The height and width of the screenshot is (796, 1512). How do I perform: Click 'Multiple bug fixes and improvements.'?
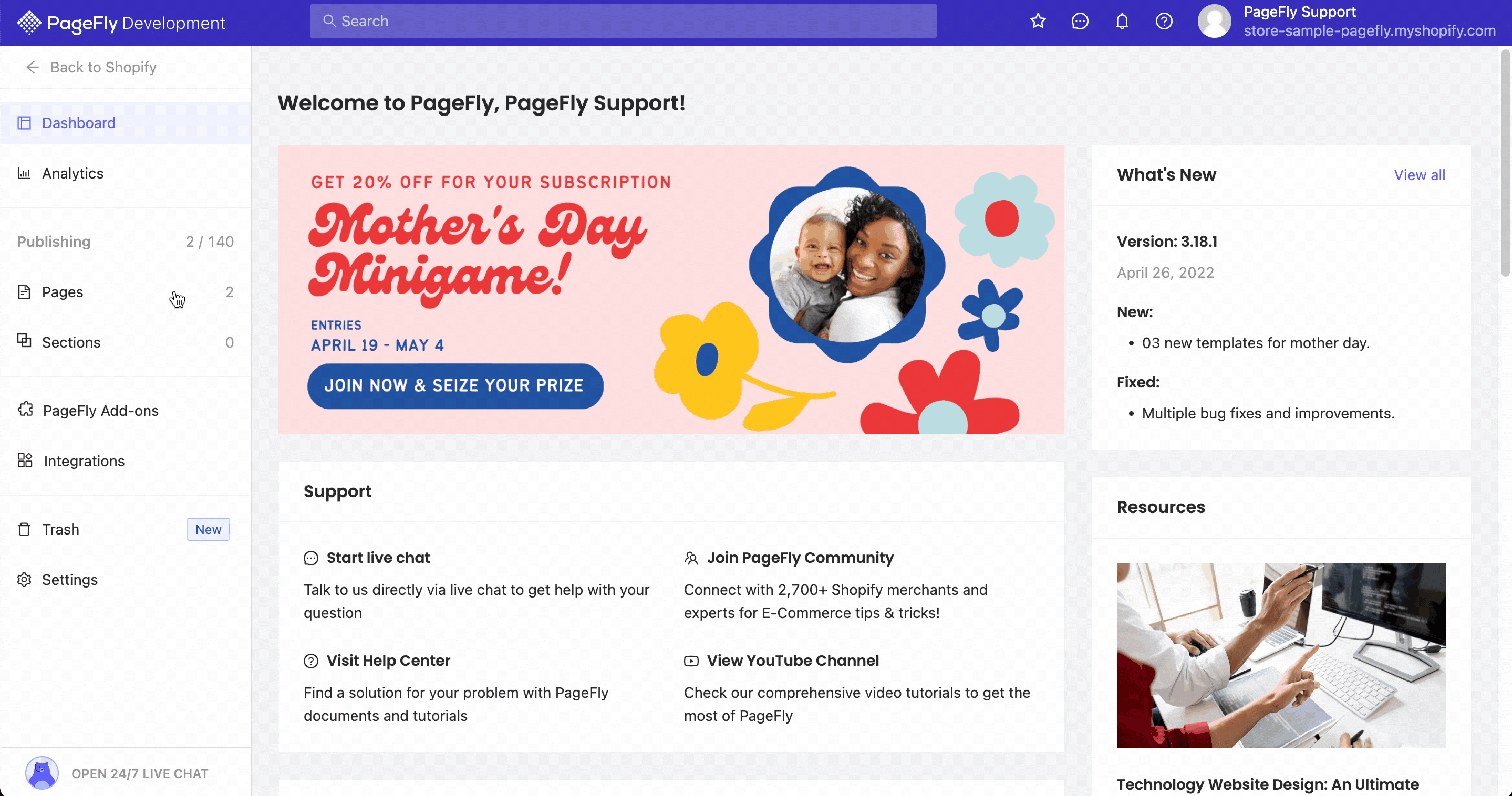[1268, 414]
